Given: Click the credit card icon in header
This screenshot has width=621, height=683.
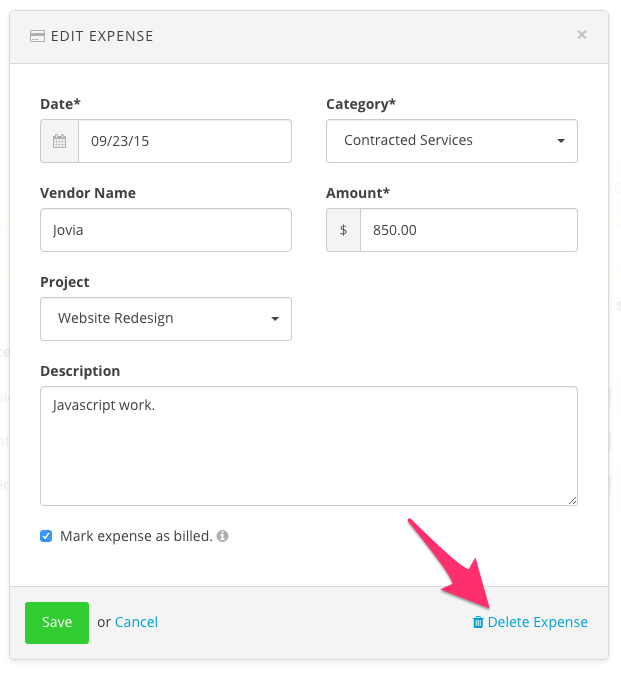Looking at the screenshot, I should (x=37, y=36).
